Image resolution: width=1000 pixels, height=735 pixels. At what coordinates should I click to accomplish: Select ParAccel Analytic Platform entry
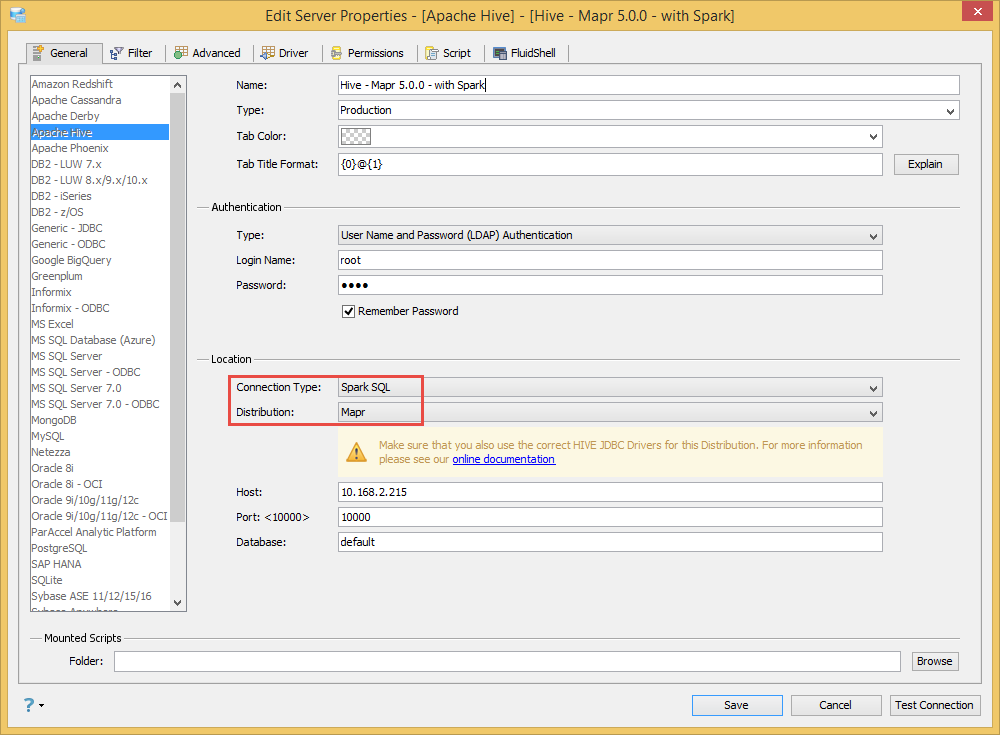coord(100,532)
